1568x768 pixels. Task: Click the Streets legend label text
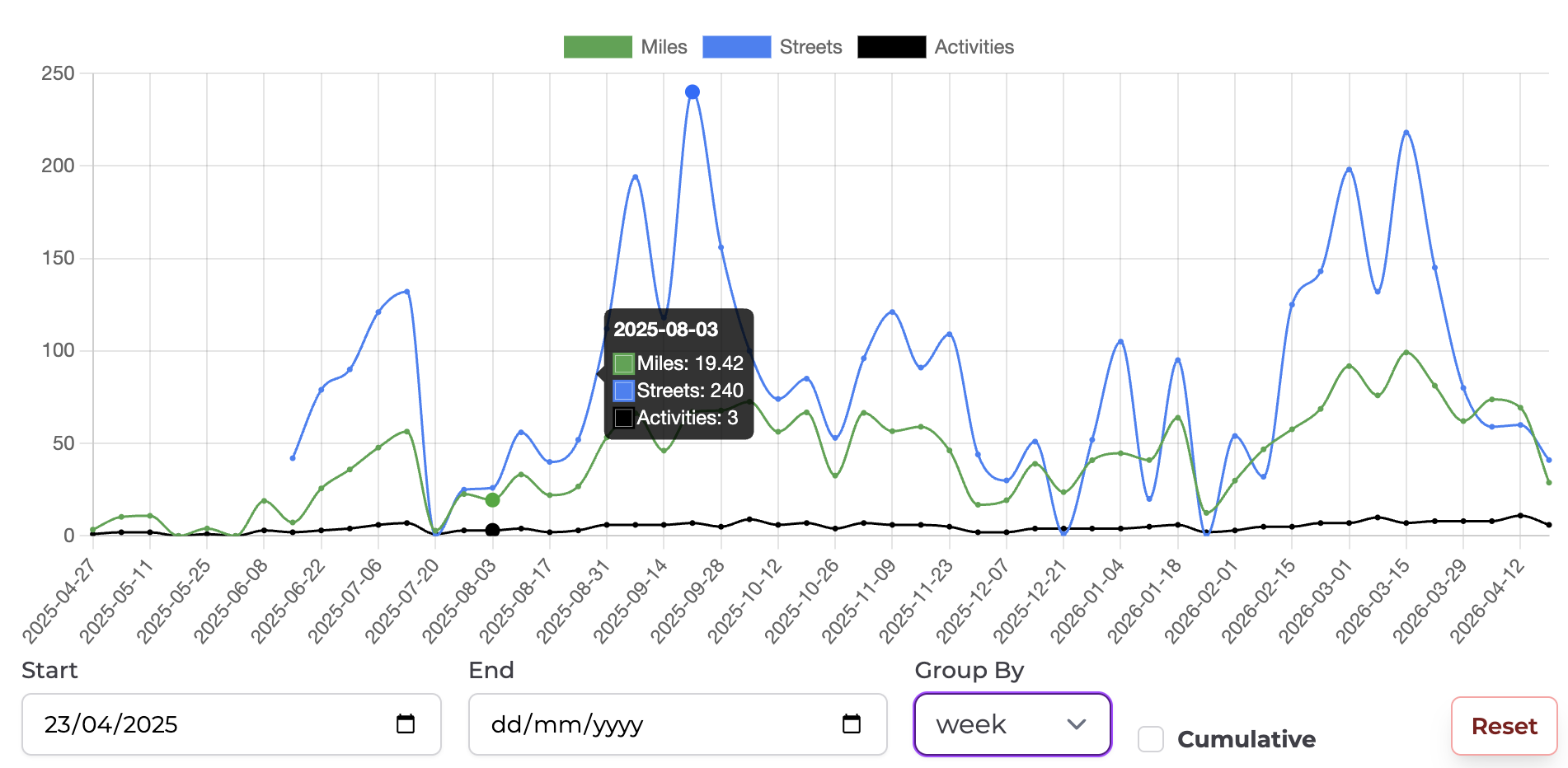coord(810,47)
